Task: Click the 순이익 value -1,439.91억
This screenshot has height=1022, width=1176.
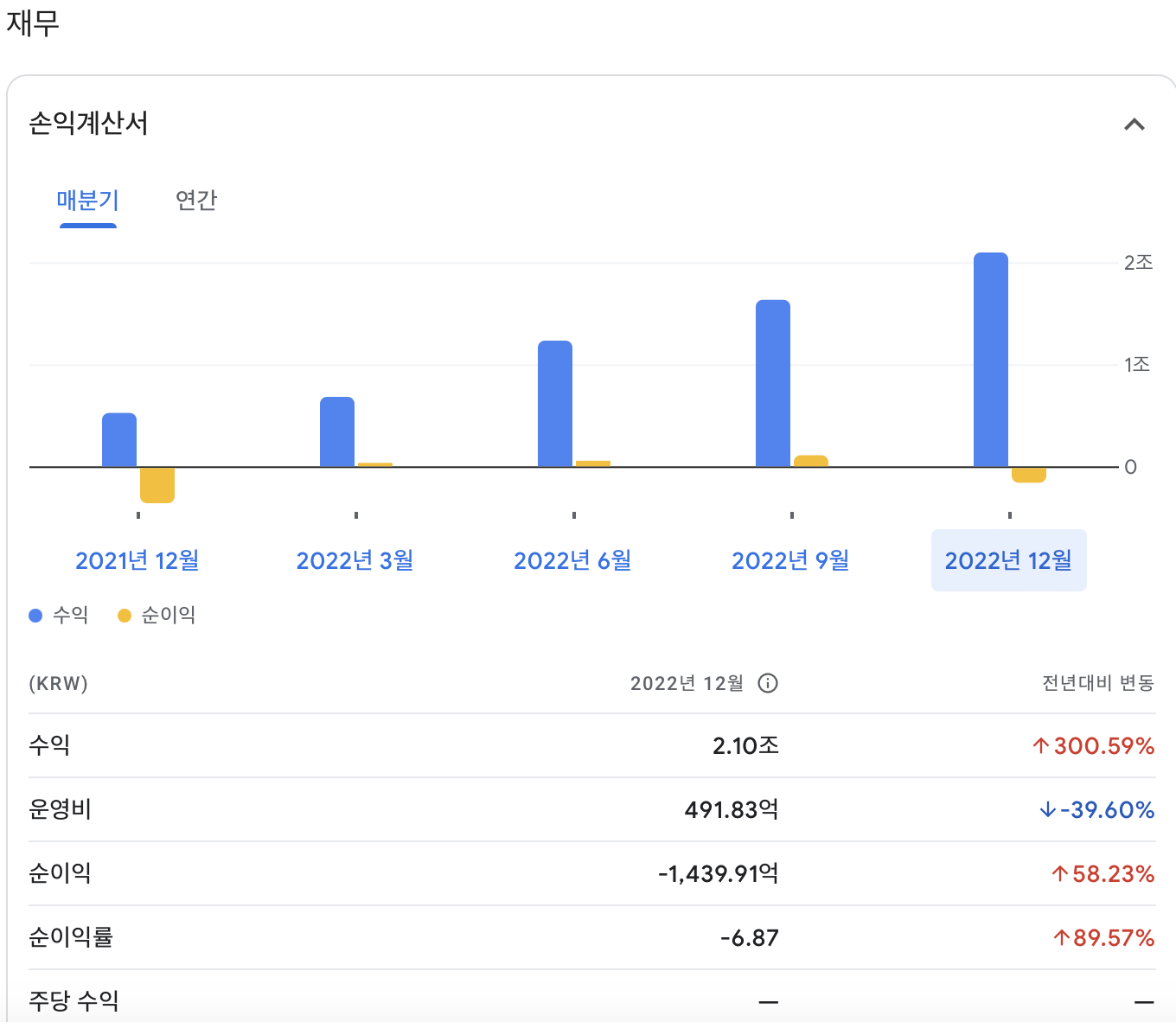Action: (x=718, y=873)
